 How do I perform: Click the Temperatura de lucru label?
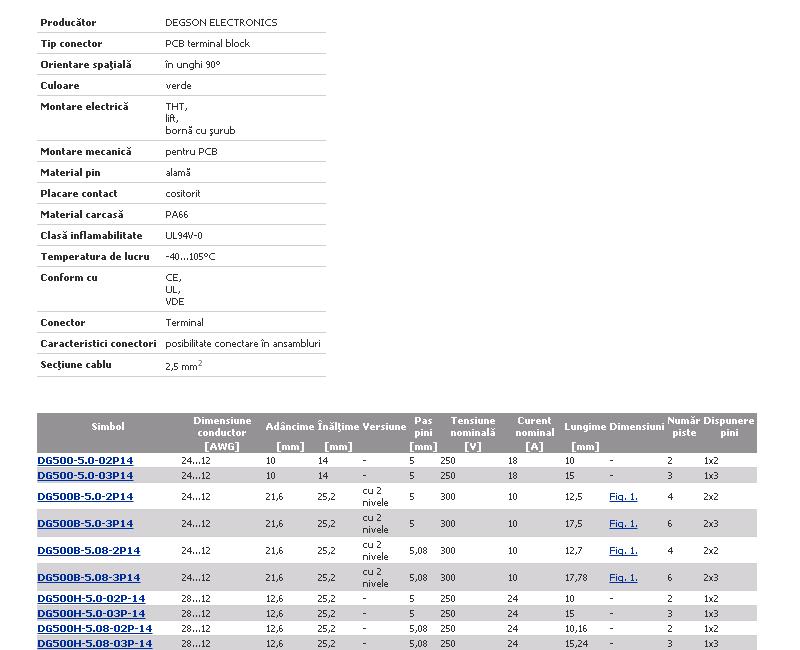95,256
